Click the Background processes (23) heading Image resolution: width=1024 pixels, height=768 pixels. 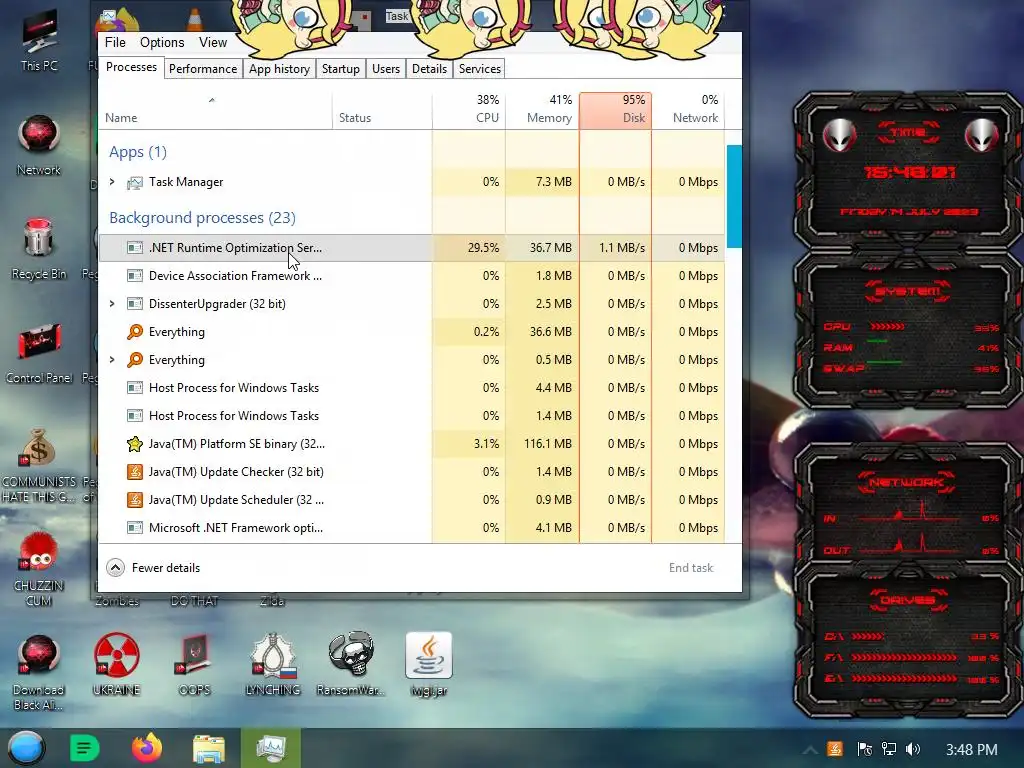(x=202, y=217)
